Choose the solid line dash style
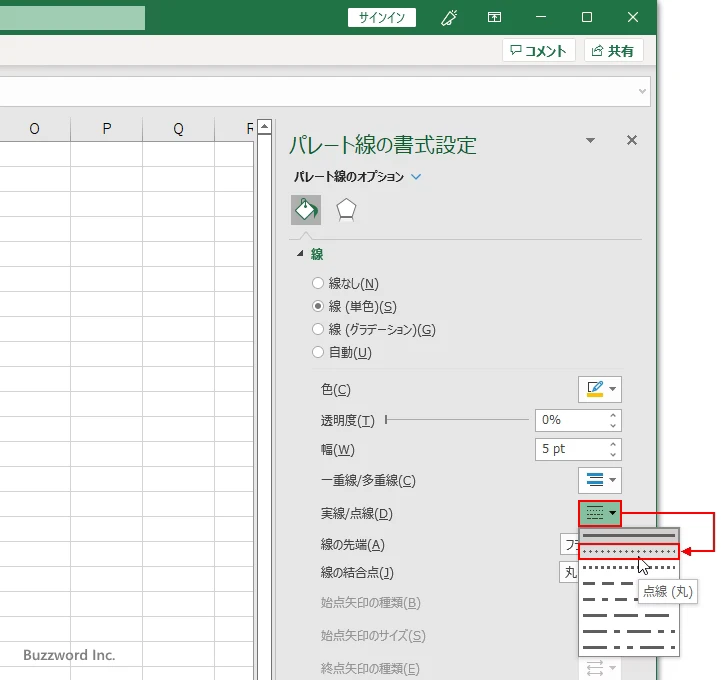The width and height of the screenshot is (728, 680). tap(629, 536)
